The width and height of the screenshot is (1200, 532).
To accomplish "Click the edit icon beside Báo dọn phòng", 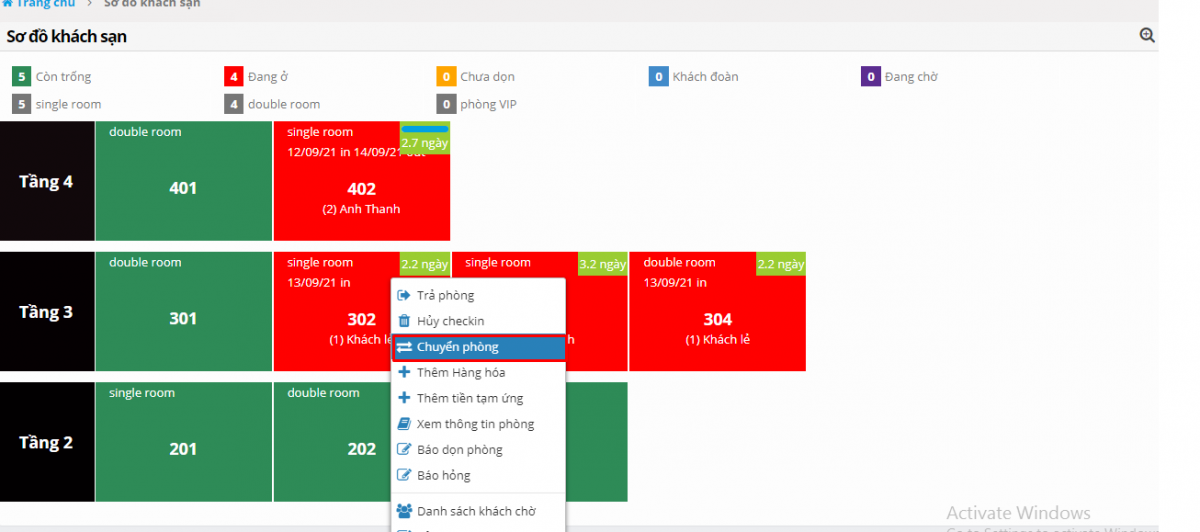I will pos(404,450).
